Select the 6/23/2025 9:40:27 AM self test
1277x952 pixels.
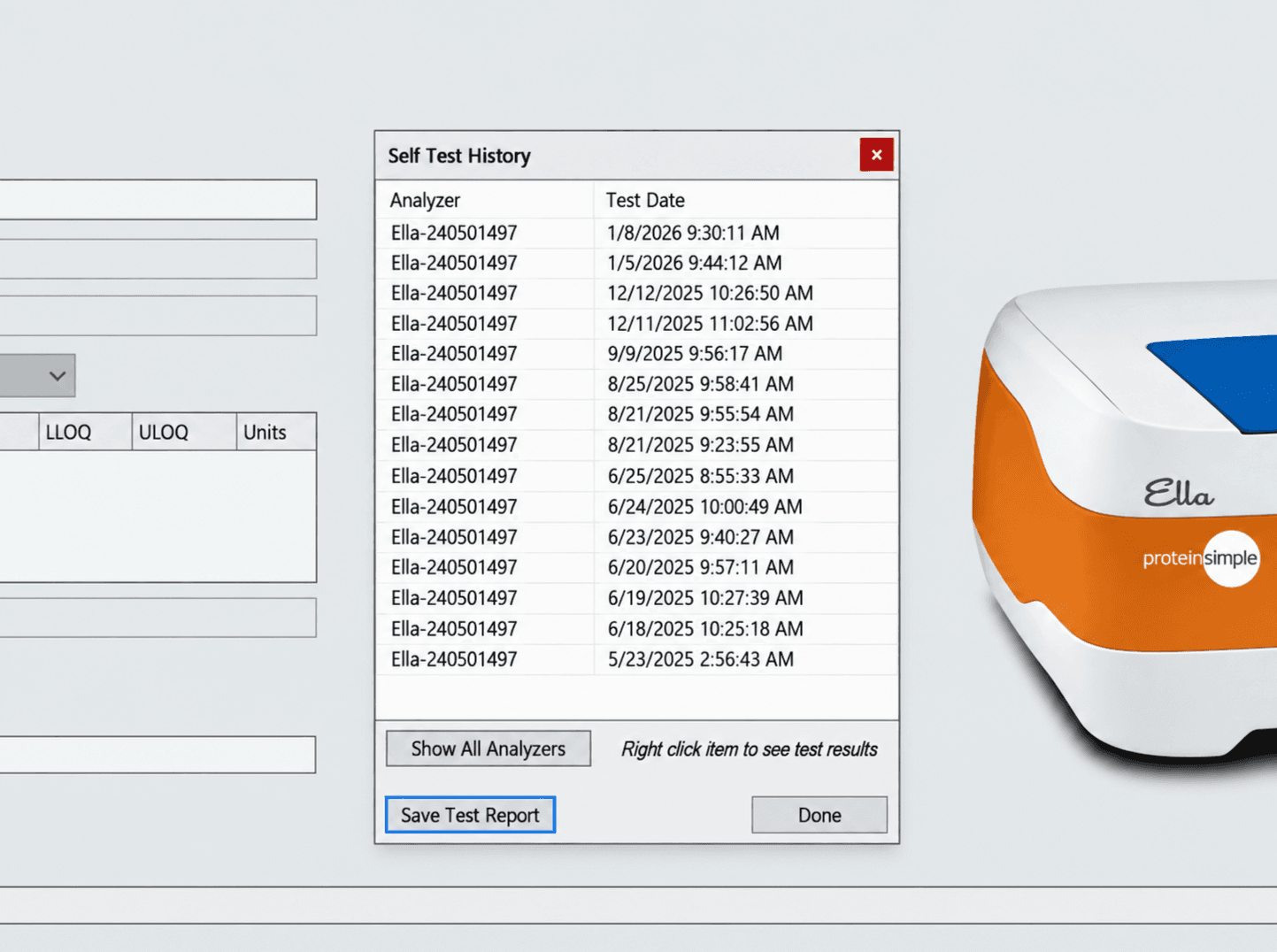(x=637, y=537)
